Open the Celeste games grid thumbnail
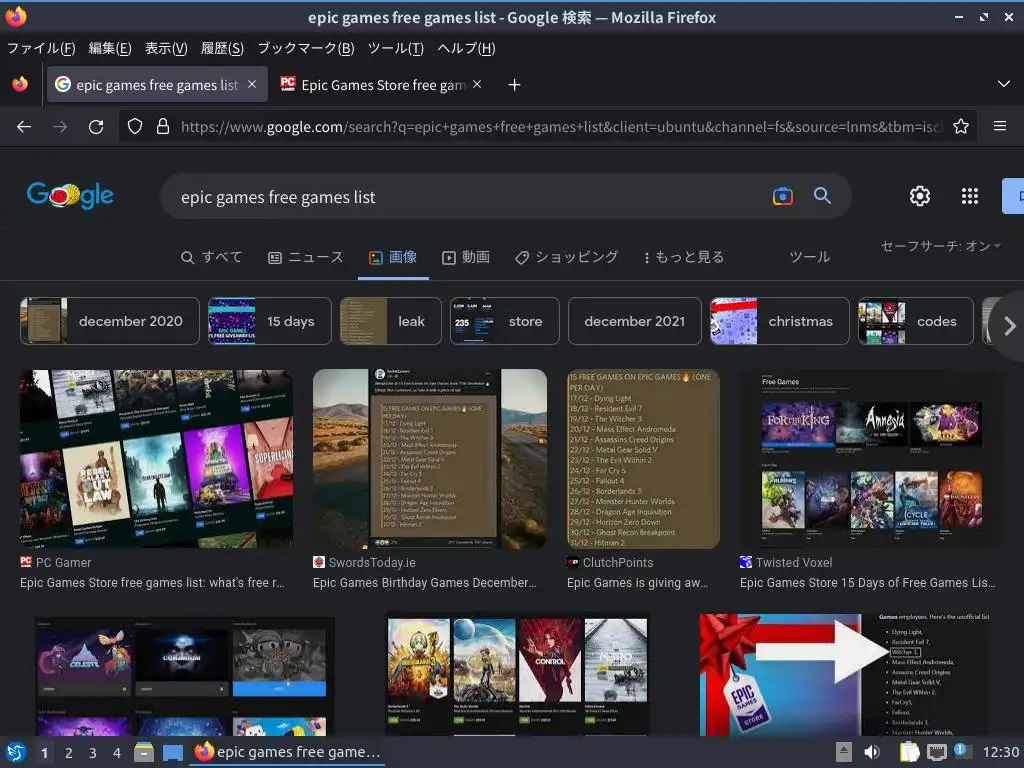Screen dimensions: 1024x768 (x=184, y=675)
